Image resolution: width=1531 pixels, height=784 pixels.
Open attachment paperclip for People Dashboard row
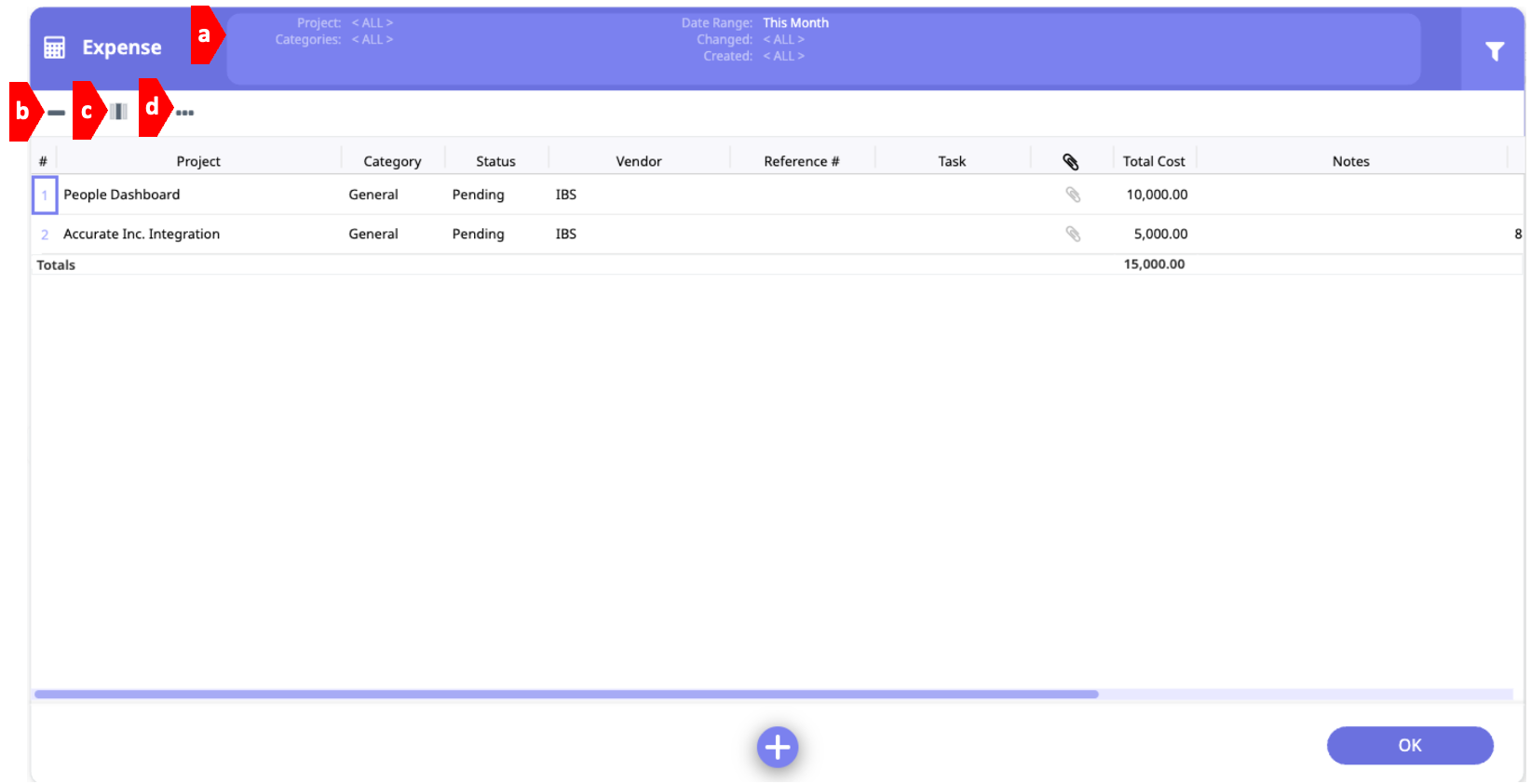click(x=1073, y=195)
